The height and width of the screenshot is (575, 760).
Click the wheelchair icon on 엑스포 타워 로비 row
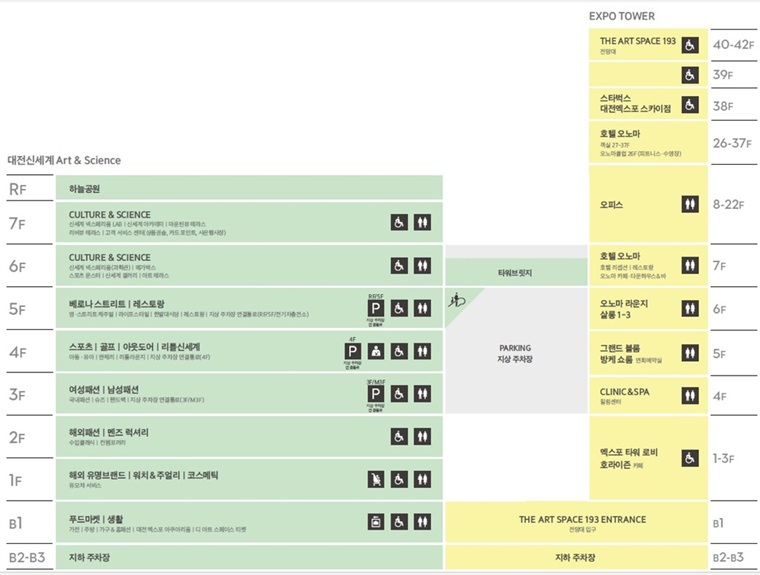coord(690,458)
